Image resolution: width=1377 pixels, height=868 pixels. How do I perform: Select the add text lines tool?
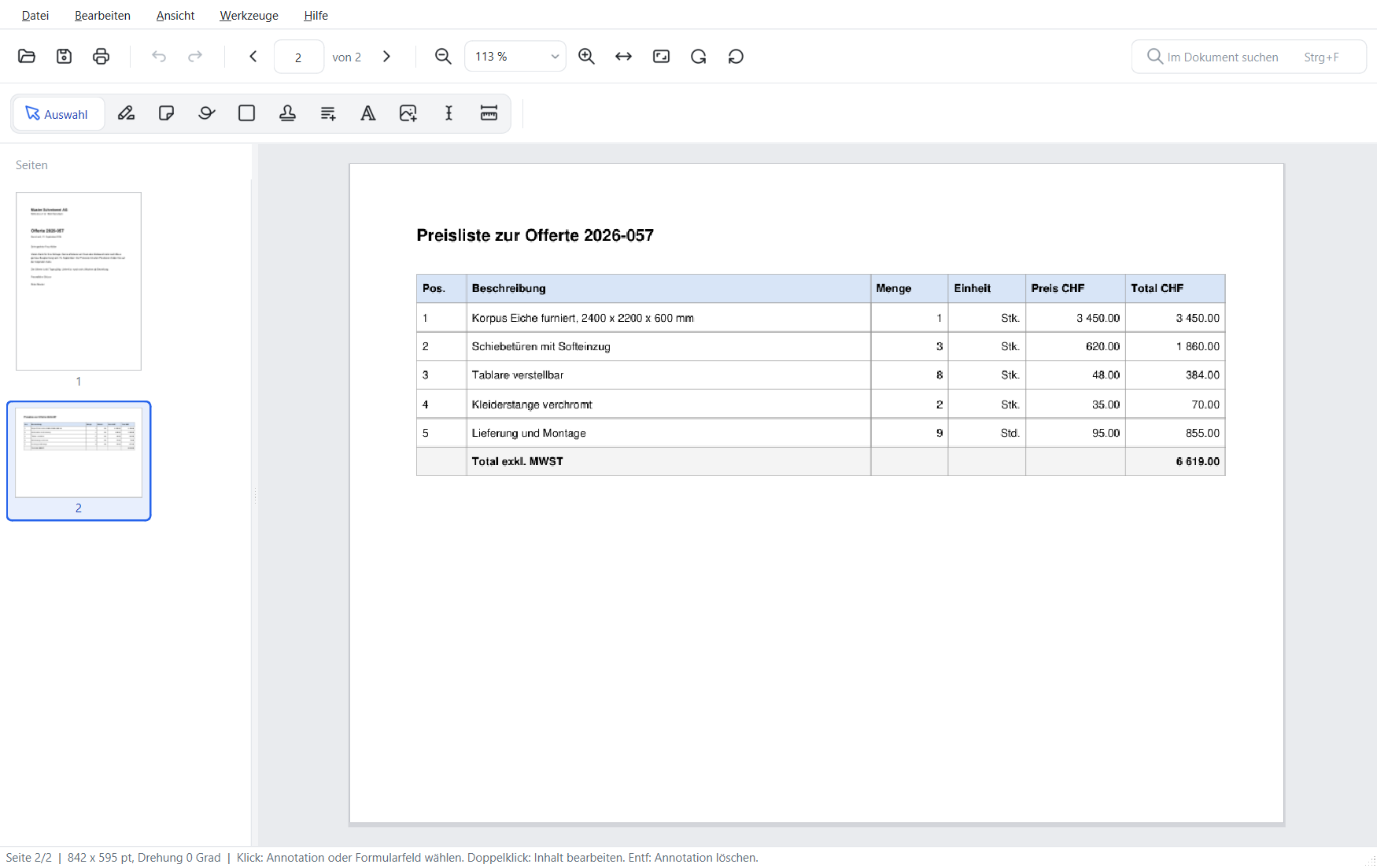click(328, 114)
